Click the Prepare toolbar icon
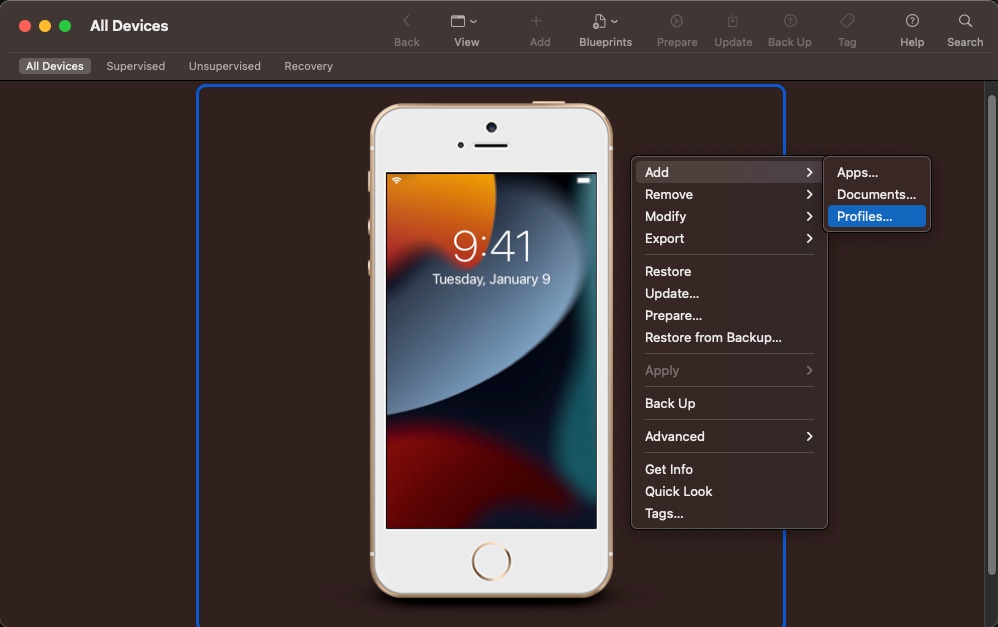Screen dimensions: 998x627 (x=677, y=21)
